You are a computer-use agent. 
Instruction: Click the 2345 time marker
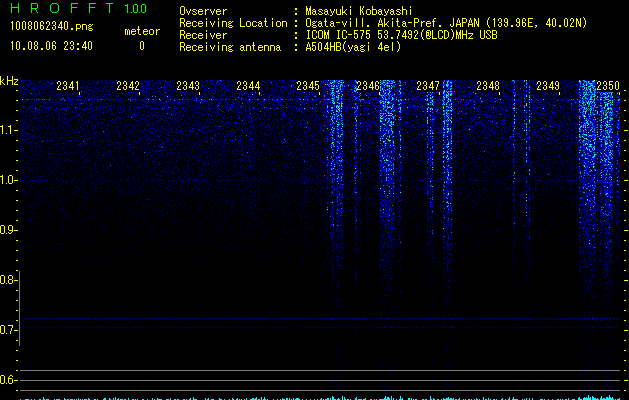308,86
